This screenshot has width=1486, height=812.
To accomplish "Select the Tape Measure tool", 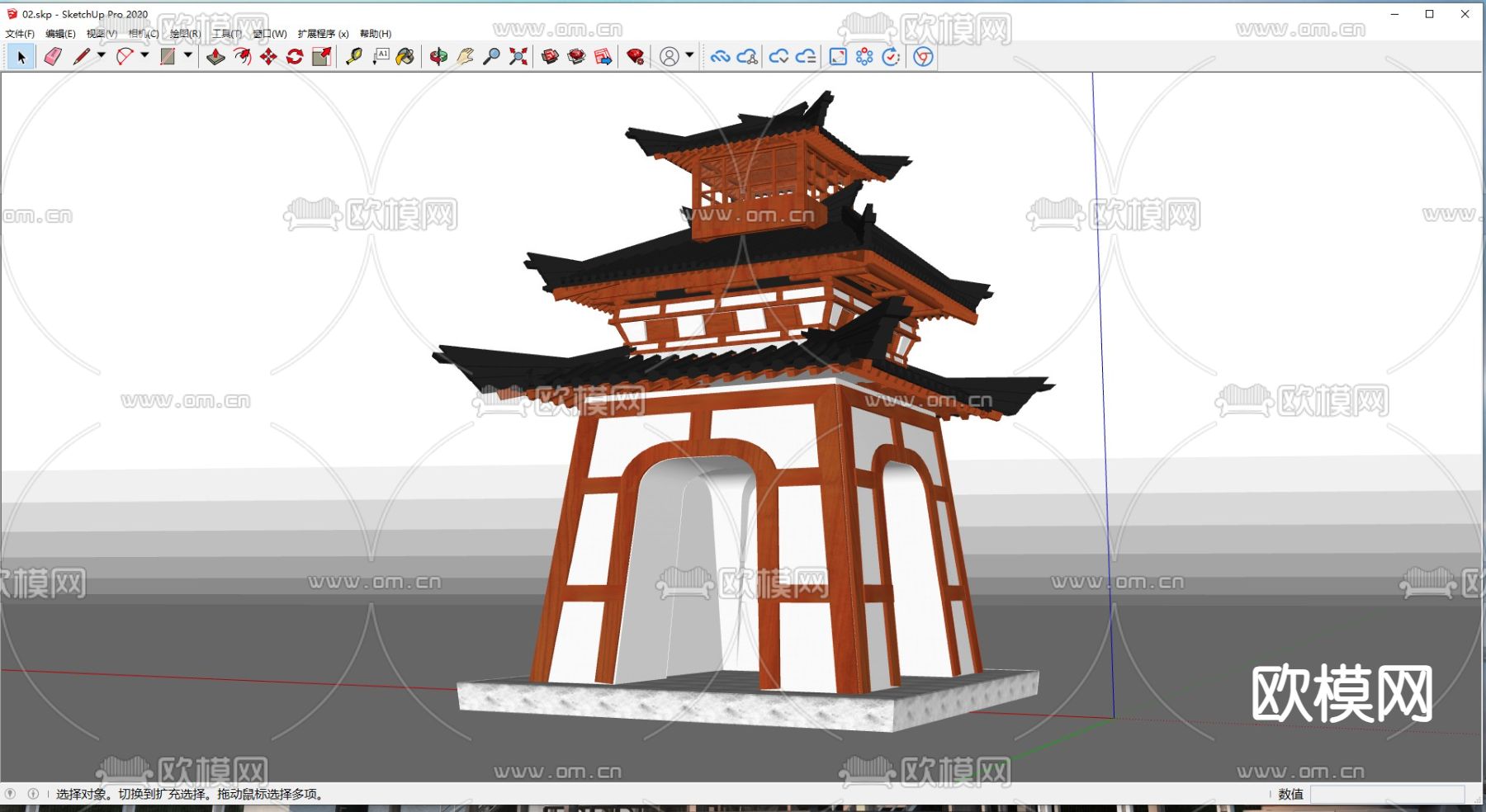I will point(354,56).
